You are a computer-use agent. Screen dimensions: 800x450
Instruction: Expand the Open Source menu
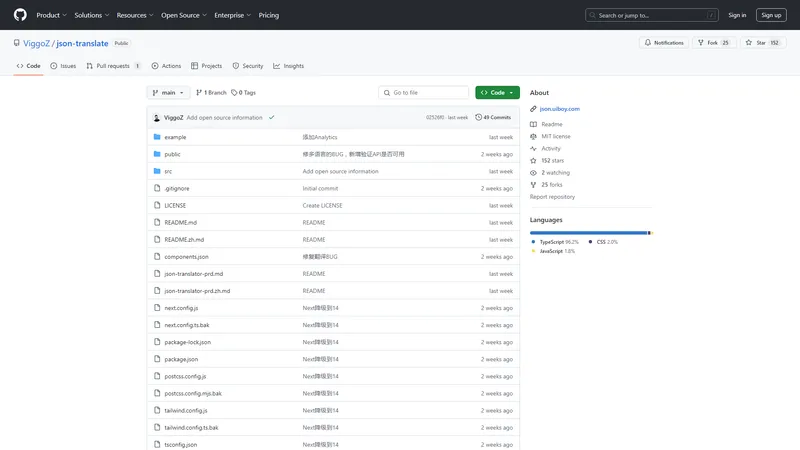coord(184,15)
